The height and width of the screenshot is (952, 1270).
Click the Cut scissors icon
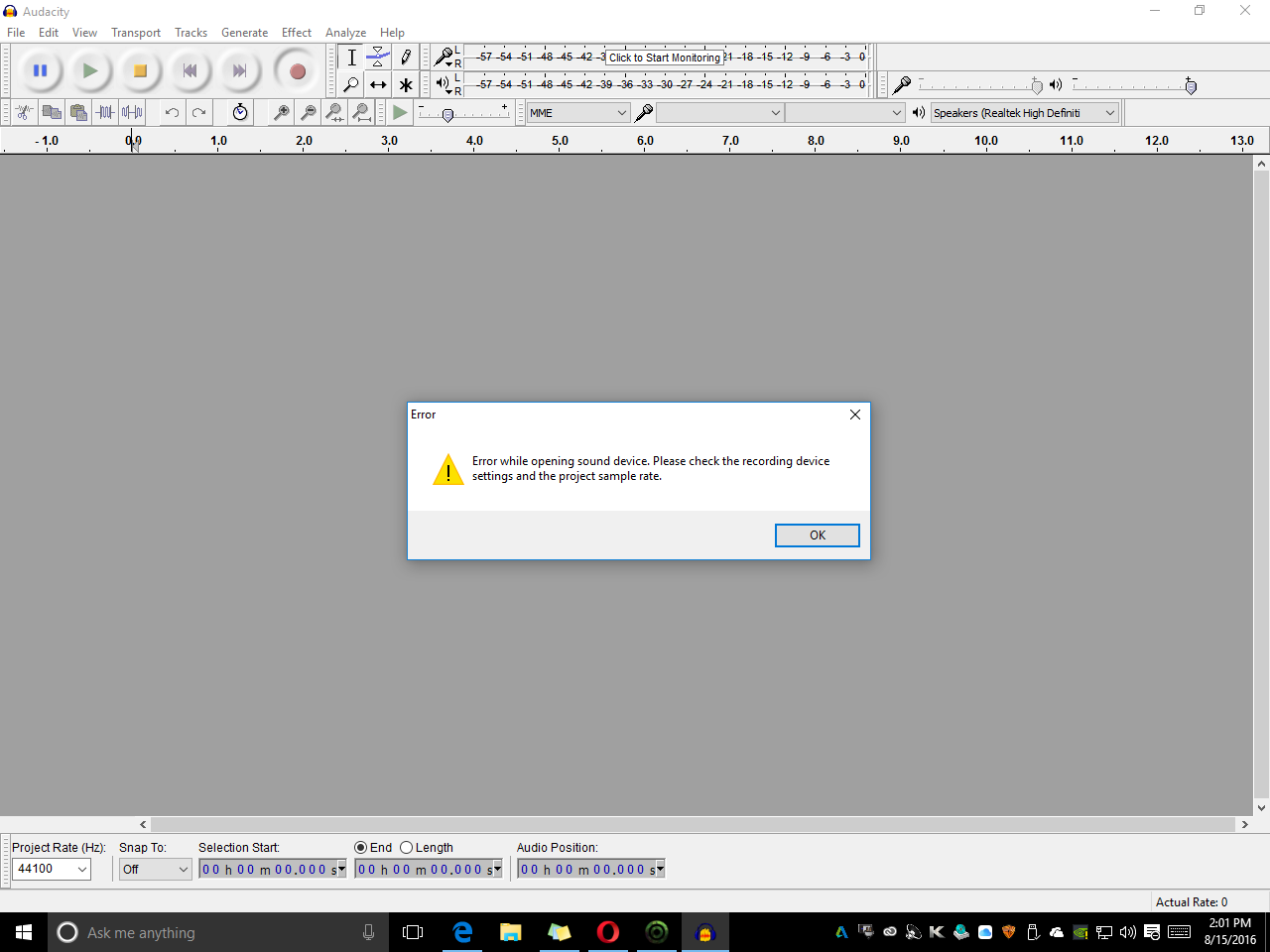pos(25,112)
